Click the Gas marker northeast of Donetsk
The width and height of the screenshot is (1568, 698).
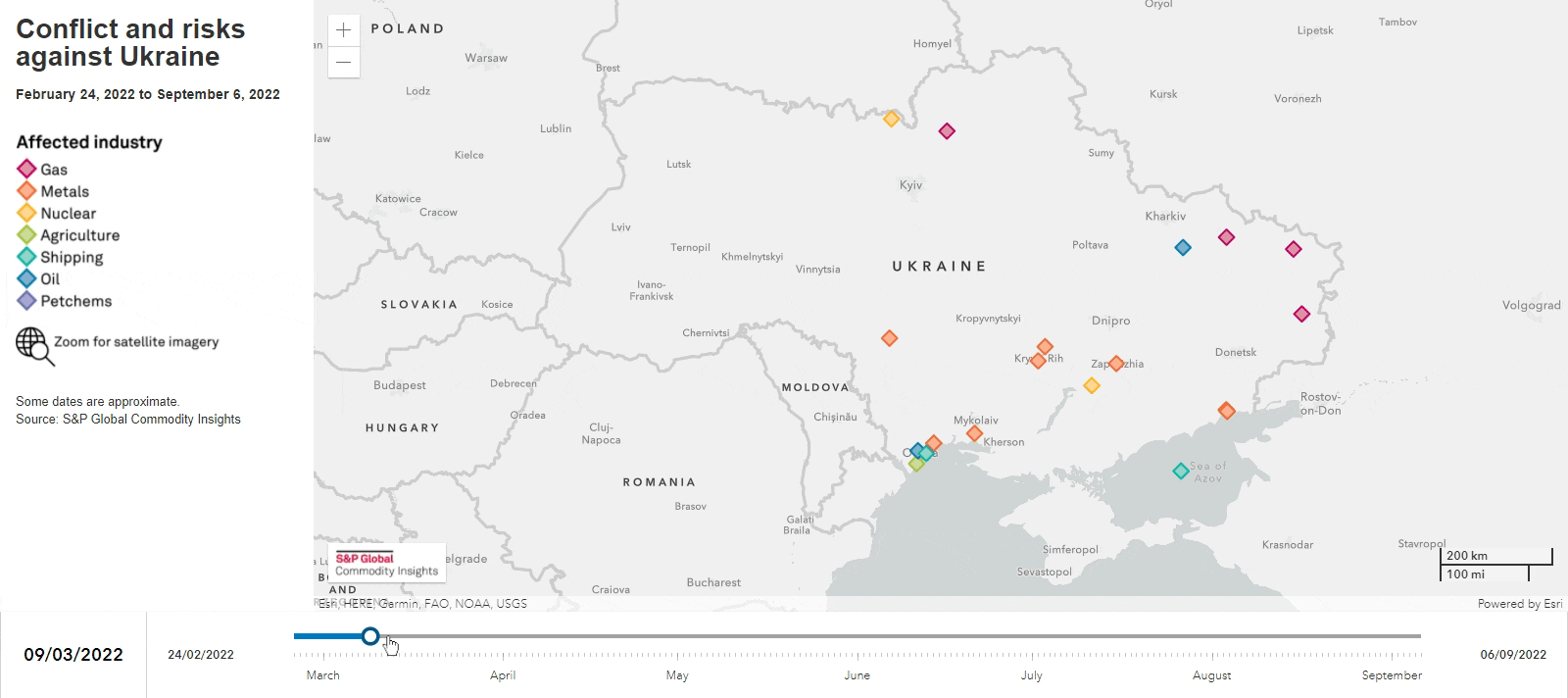click(x=1301, y=315)
